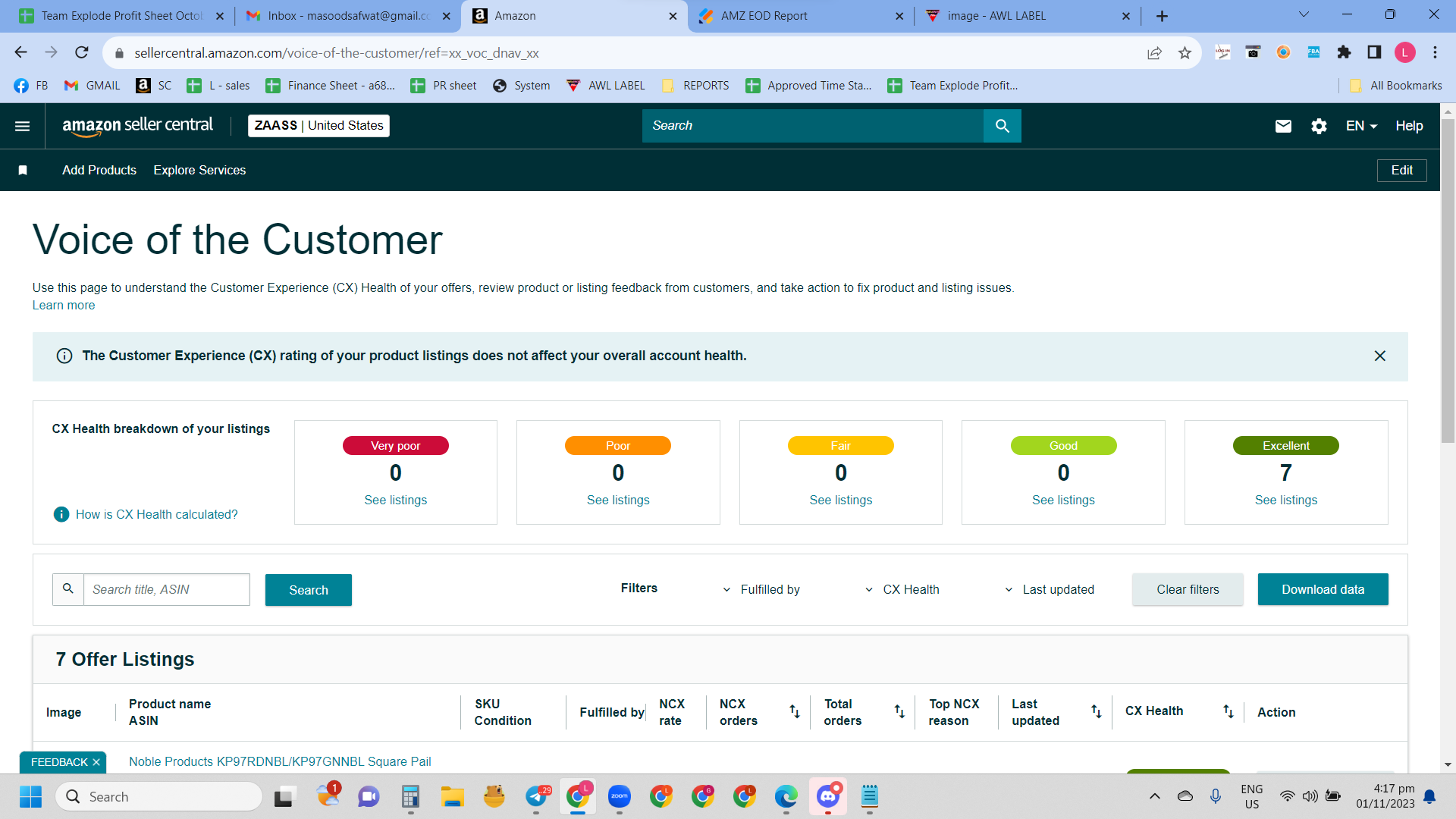Open a new browser tab with plus

[x=1162, y=16]
